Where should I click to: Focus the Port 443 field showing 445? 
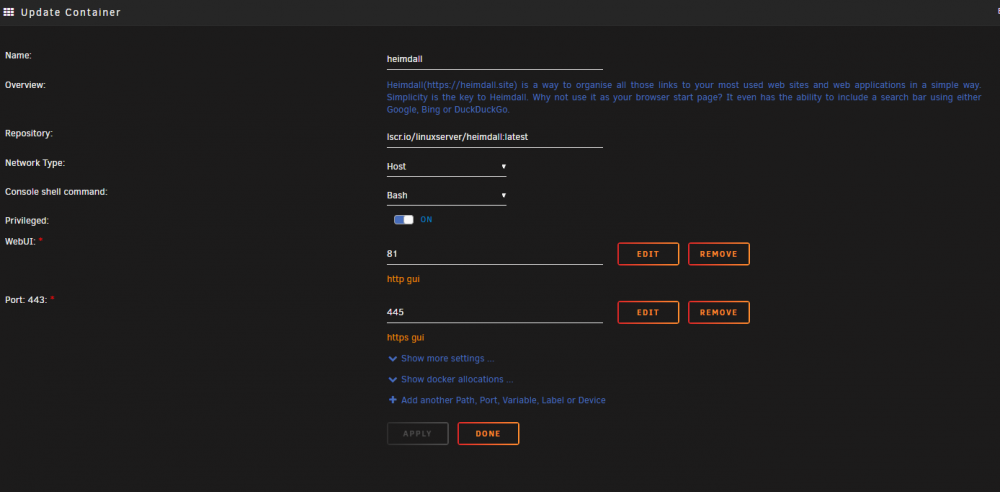494,313
